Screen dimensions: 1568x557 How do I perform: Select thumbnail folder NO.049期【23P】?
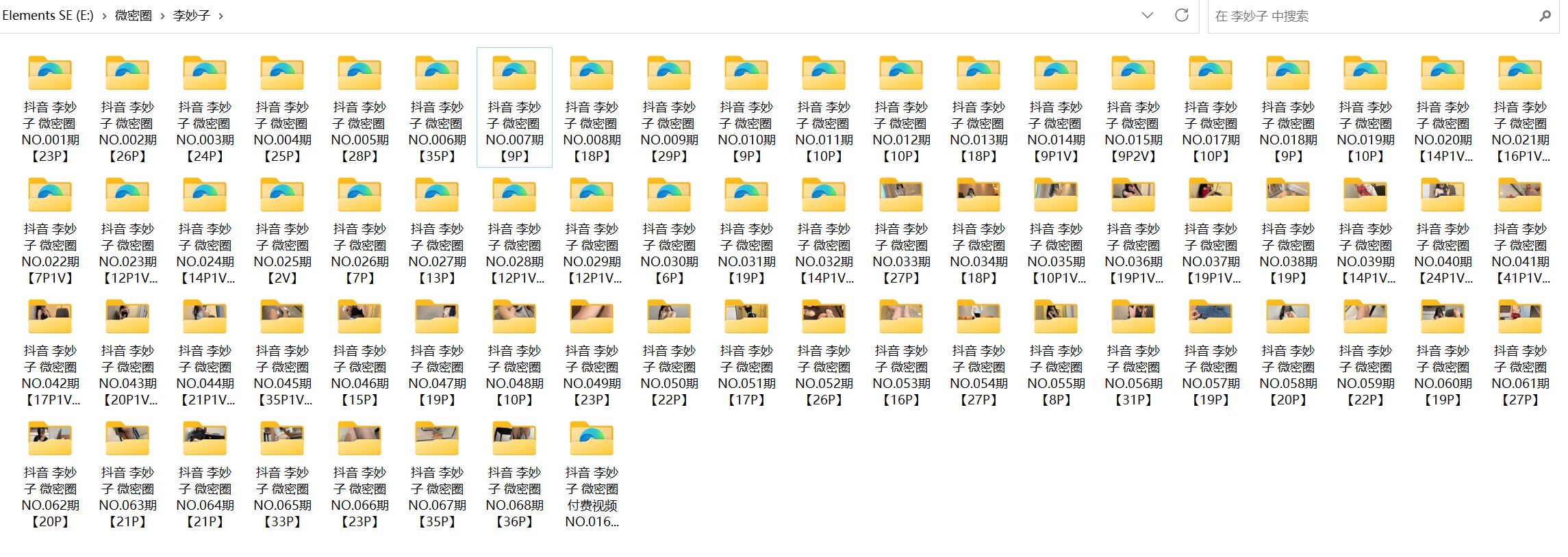click(592, 352)
